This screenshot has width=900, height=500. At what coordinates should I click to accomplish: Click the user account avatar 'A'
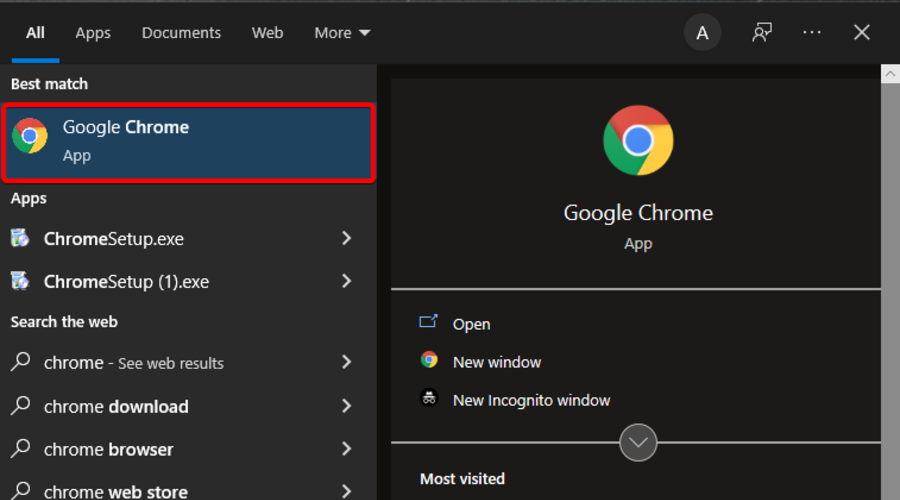tap(702, 33)
